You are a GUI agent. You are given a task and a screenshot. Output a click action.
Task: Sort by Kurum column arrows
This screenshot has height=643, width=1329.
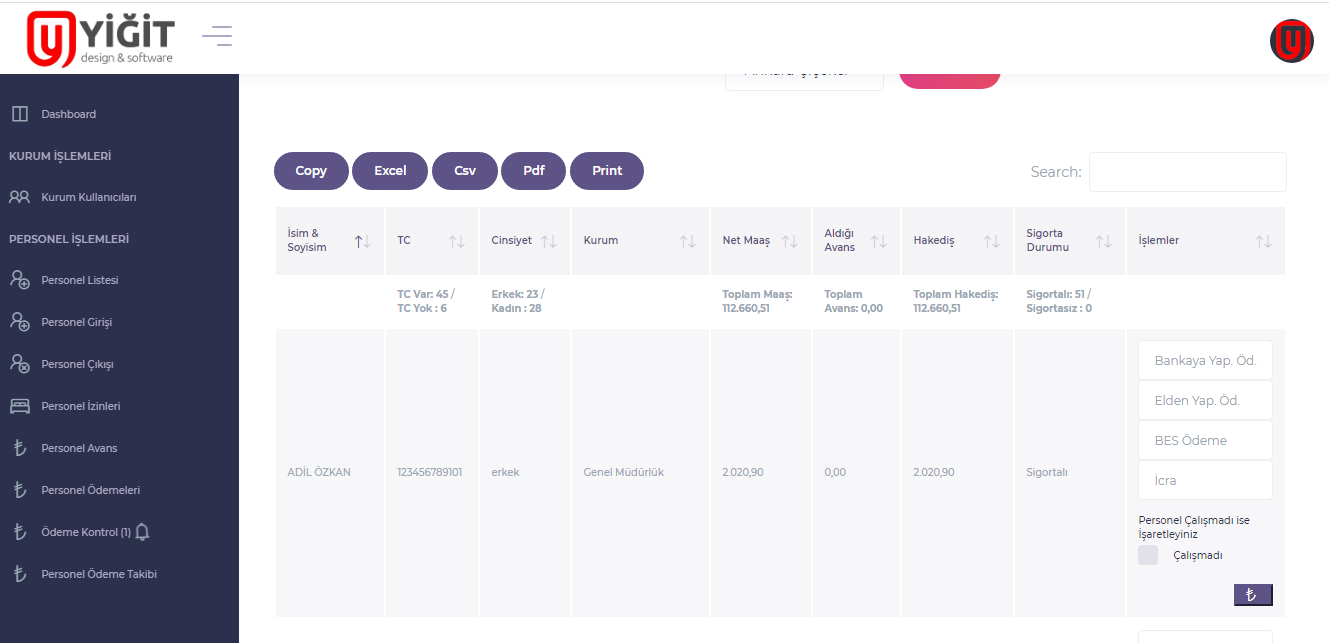pyautogui.click(x=688, y=241)
